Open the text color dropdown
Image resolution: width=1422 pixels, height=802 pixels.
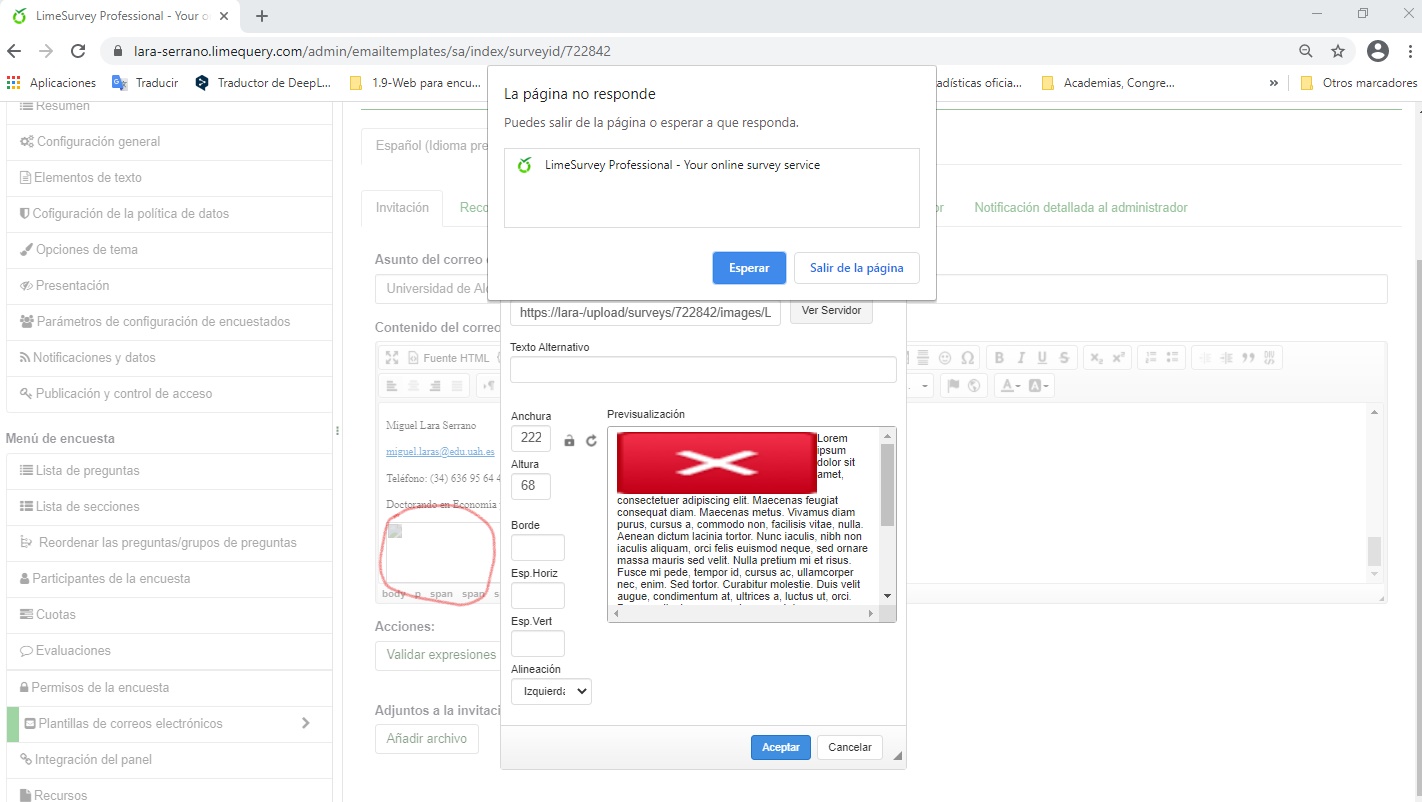1011,386
